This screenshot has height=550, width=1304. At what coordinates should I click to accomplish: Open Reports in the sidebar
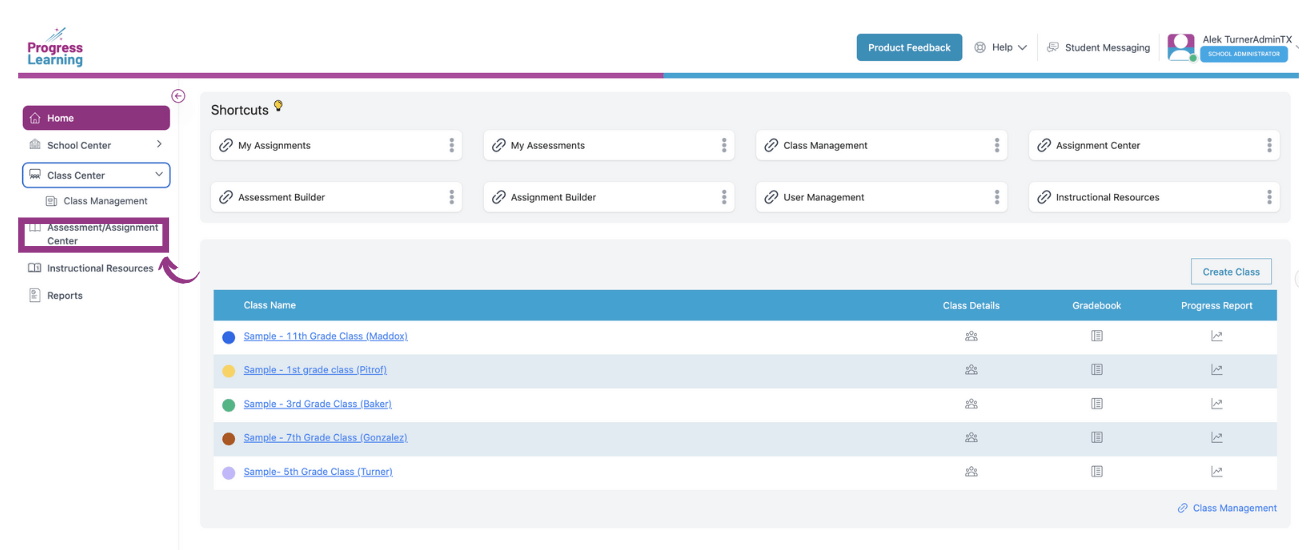click(56, 295)
